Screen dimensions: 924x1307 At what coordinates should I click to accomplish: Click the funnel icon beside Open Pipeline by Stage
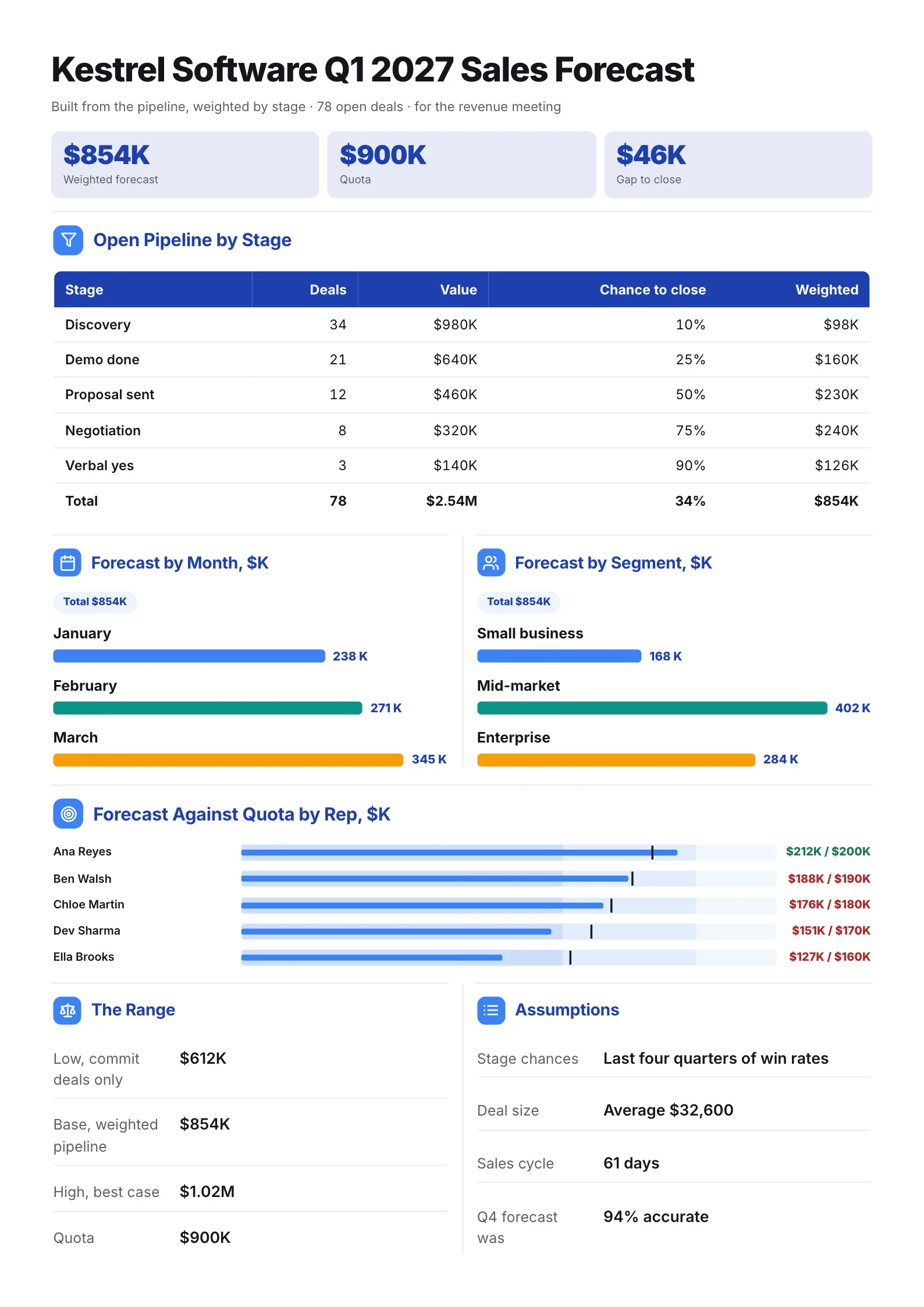pyautogui.click(x=68, y=240)
